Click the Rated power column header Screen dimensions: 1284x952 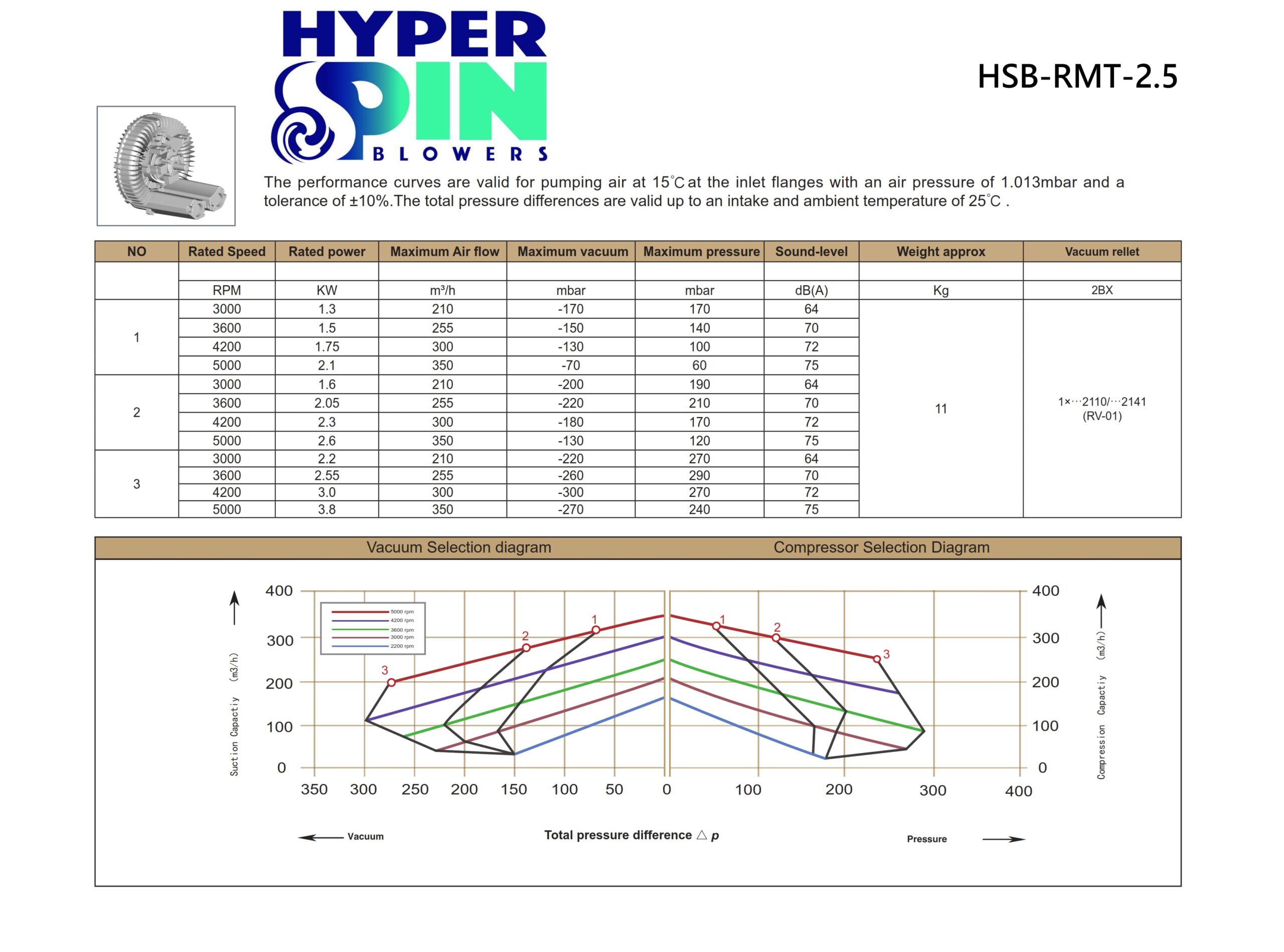tap(327, 251)
